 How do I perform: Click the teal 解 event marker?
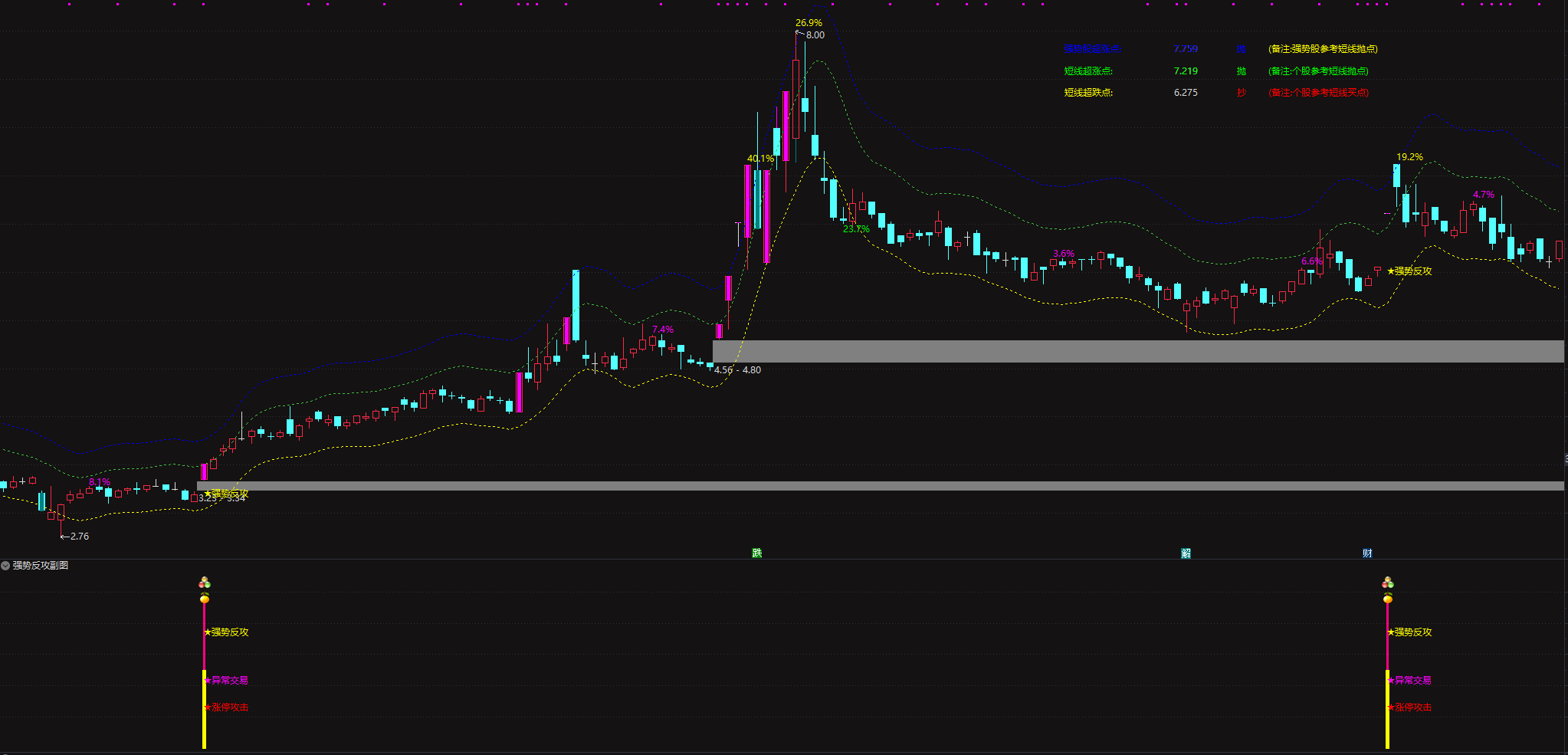click(1186, 553)
